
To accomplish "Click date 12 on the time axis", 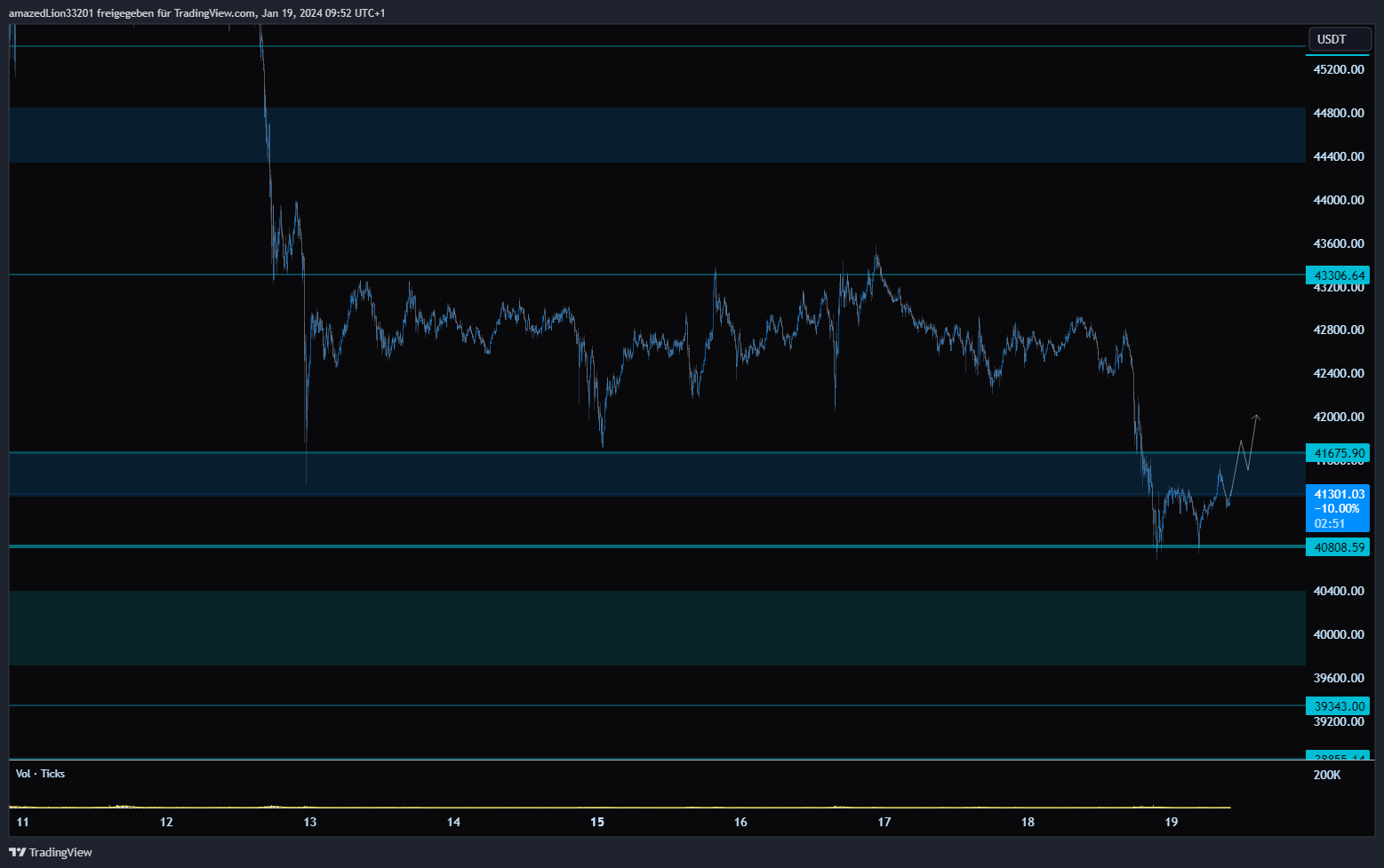I will 166,822.
